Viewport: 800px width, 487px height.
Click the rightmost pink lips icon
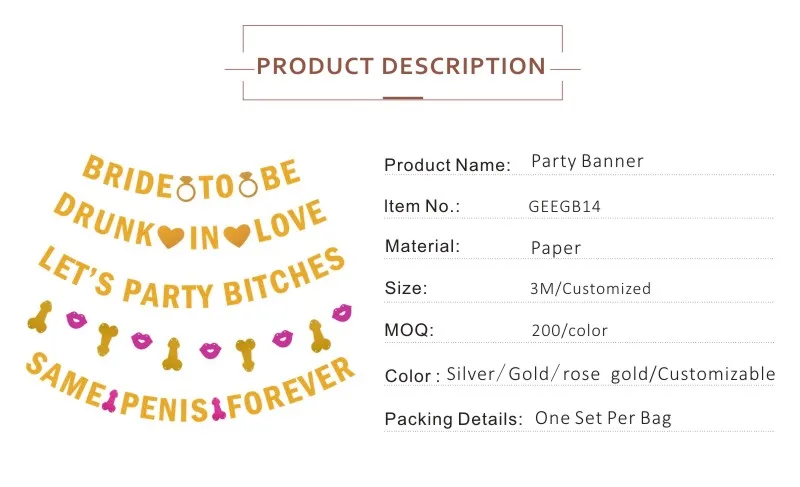click(x=342, y=313)
